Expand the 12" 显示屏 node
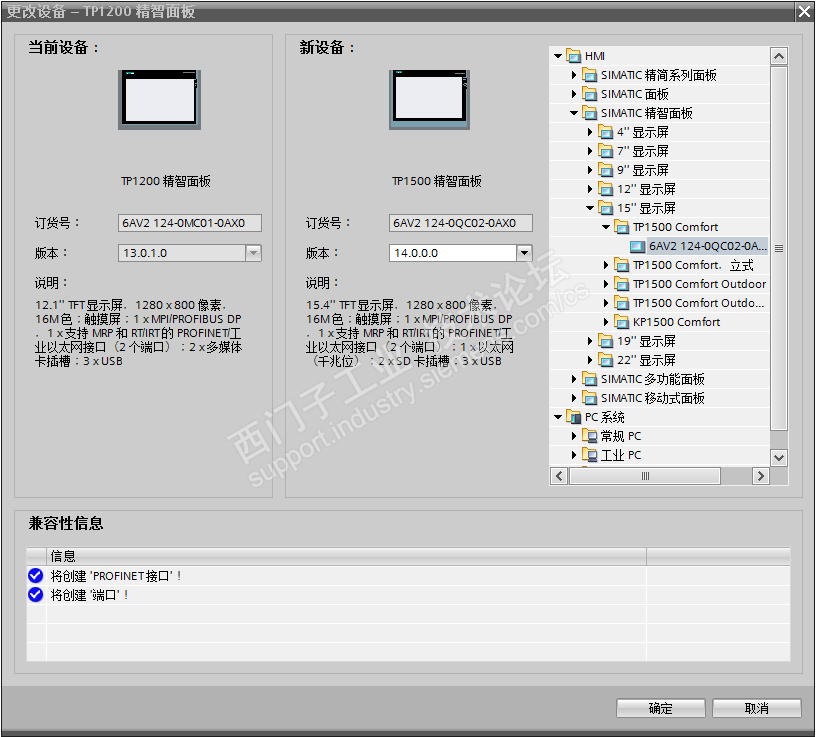Screen dimensions: 816x737 click(590, 189)
